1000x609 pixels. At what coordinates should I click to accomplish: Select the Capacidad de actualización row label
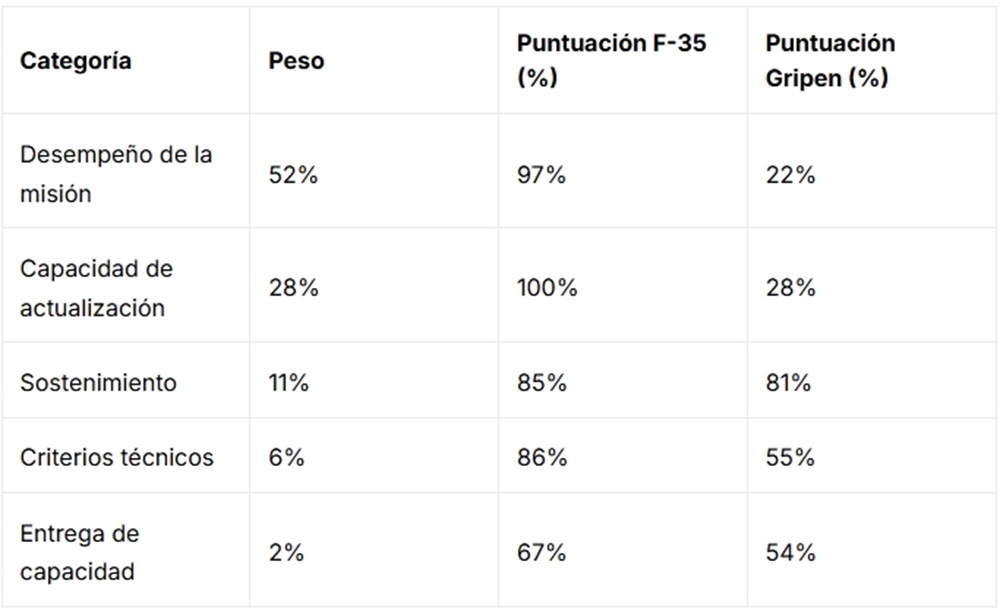[x=96, y=289]
